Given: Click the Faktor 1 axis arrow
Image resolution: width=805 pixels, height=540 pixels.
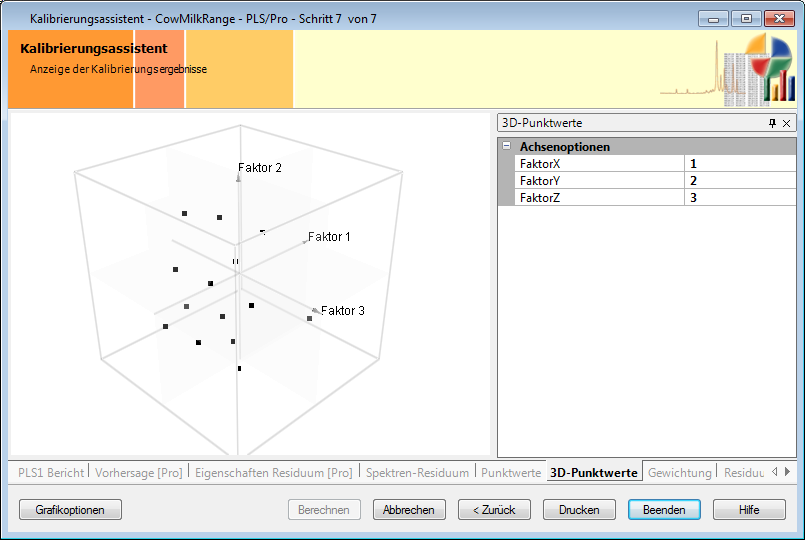Looking at the screenshot, I should pos(306,242).
